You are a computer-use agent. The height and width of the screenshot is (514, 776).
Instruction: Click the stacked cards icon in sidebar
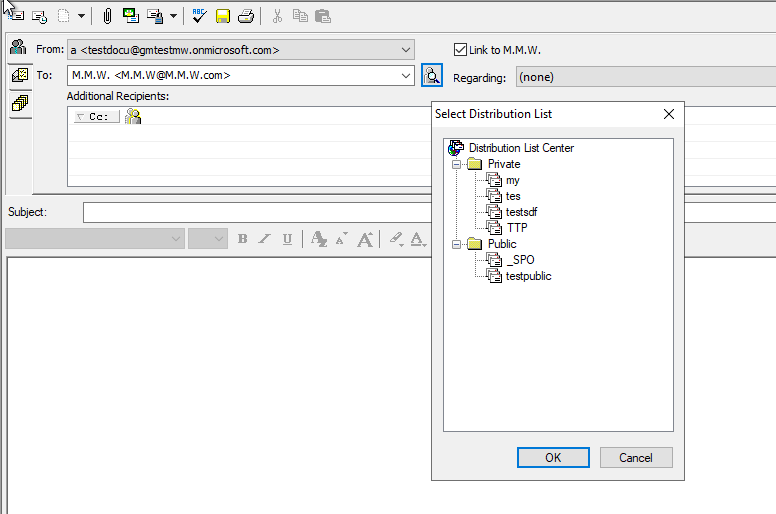(20, 104)
